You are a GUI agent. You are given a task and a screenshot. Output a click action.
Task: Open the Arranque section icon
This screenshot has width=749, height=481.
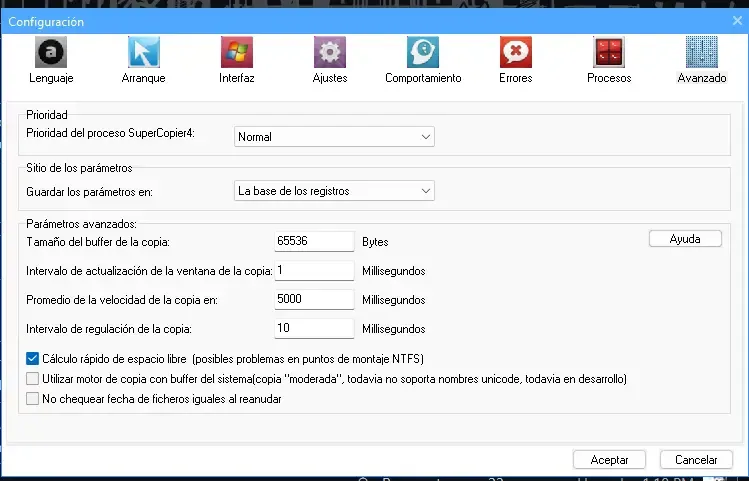[x=143, y=52]
